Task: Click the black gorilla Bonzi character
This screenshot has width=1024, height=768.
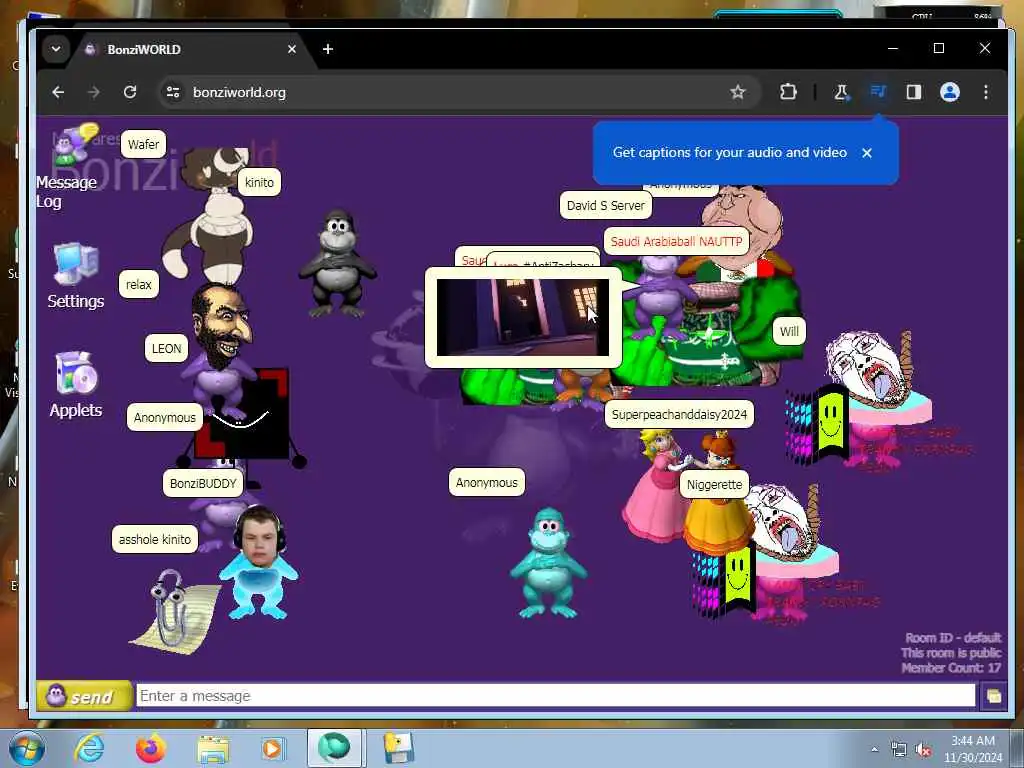Action: [x=337, y=264]
